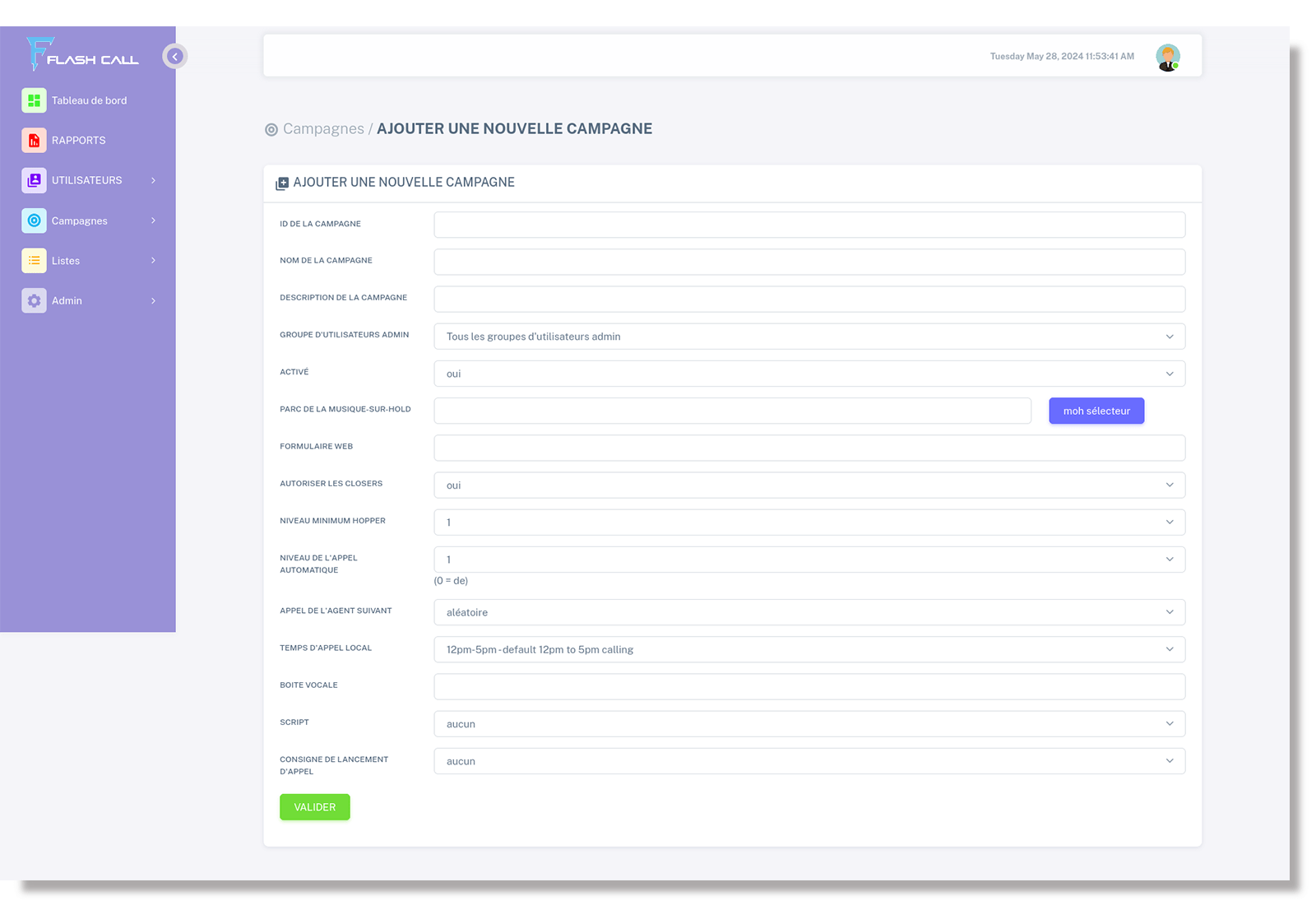Focus the ID de la campagne field
This screenshot has height=924, width=1316.
click(x=809, y=225)
